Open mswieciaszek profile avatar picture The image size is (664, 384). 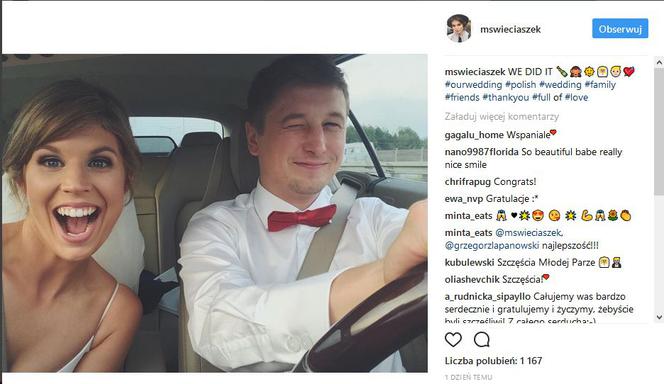(459, 28)
